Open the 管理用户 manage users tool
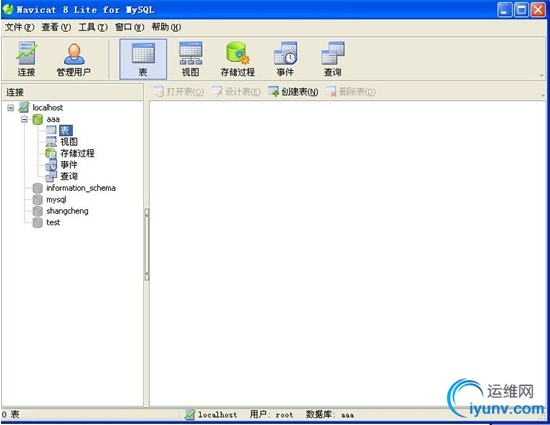 click(x=74, y=59)
